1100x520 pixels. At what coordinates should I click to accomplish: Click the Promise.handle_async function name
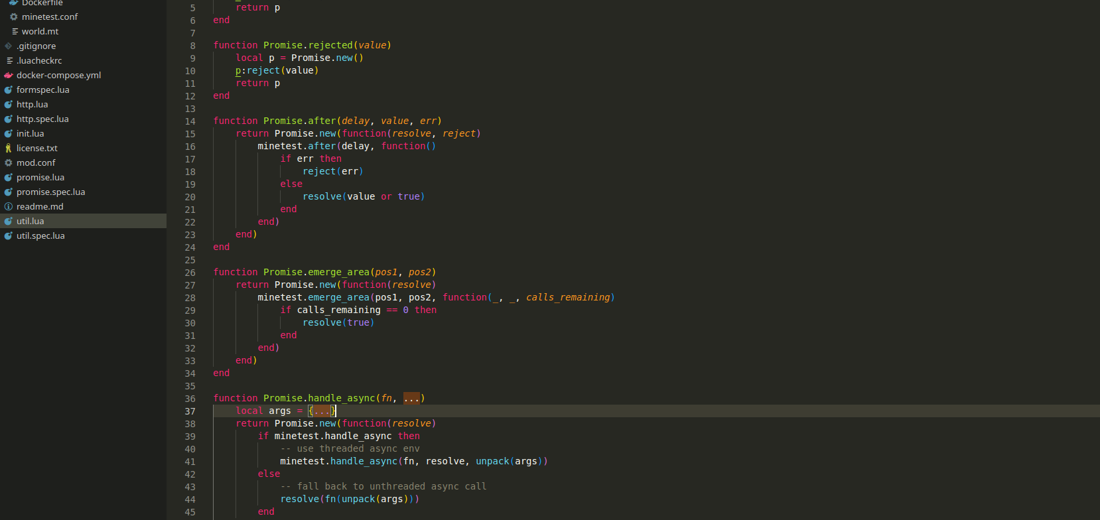pos(319,399)
